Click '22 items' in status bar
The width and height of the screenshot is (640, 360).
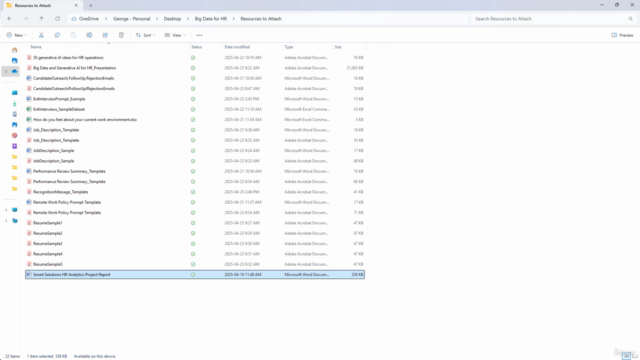coord(13,356)
